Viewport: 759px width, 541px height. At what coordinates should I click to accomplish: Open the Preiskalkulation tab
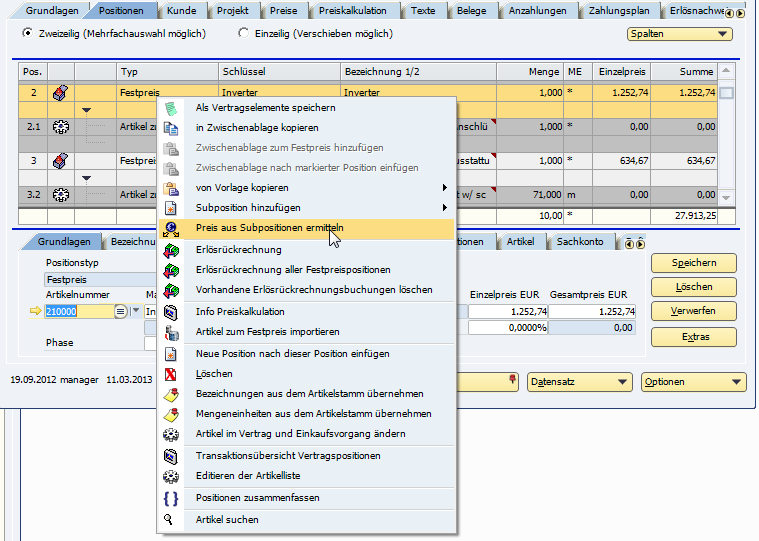point(352,10)
